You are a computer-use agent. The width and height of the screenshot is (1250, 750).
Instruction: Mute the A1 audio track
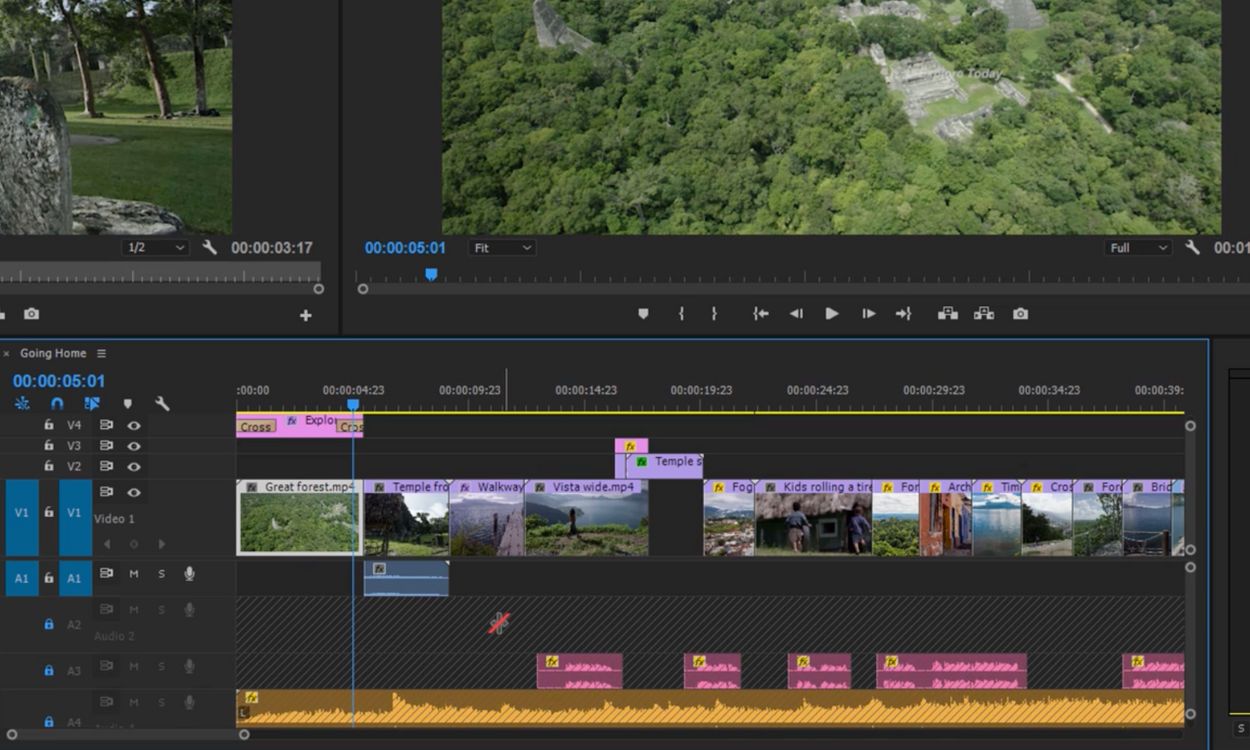point(134,575)
